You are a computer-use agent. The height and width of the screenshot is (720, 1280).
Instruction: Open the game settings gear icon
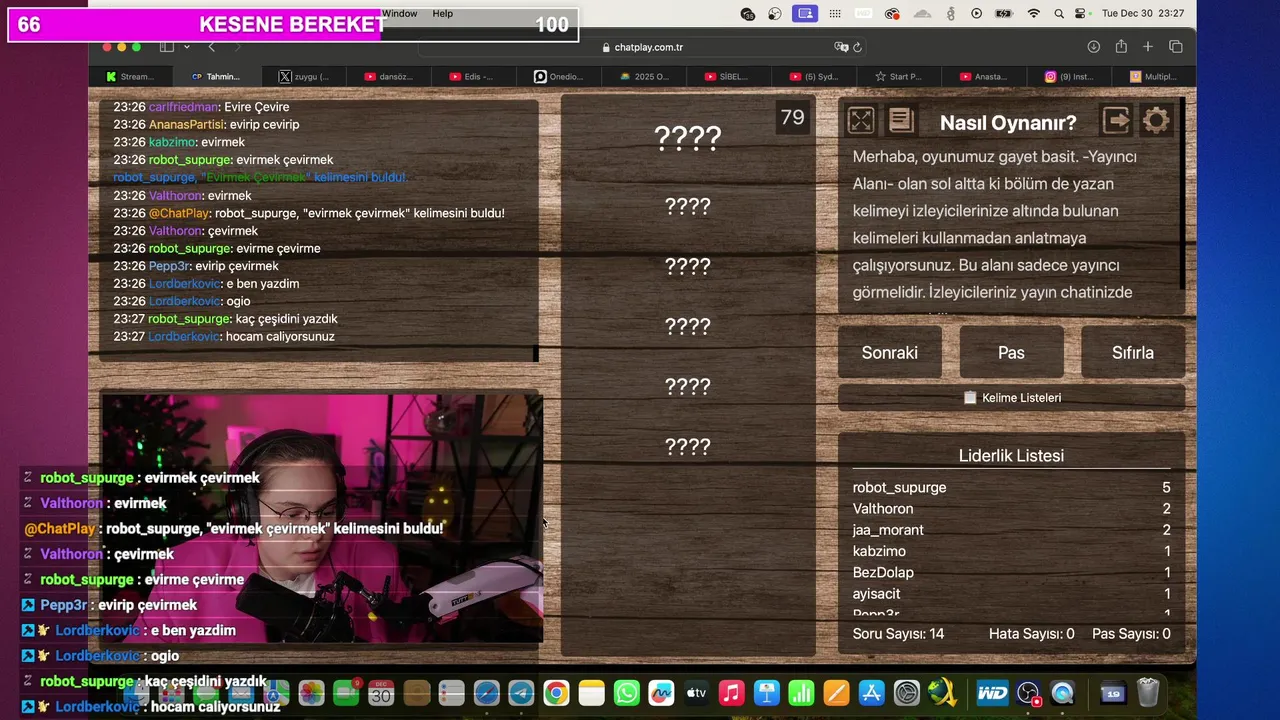tap(1156, 121)
